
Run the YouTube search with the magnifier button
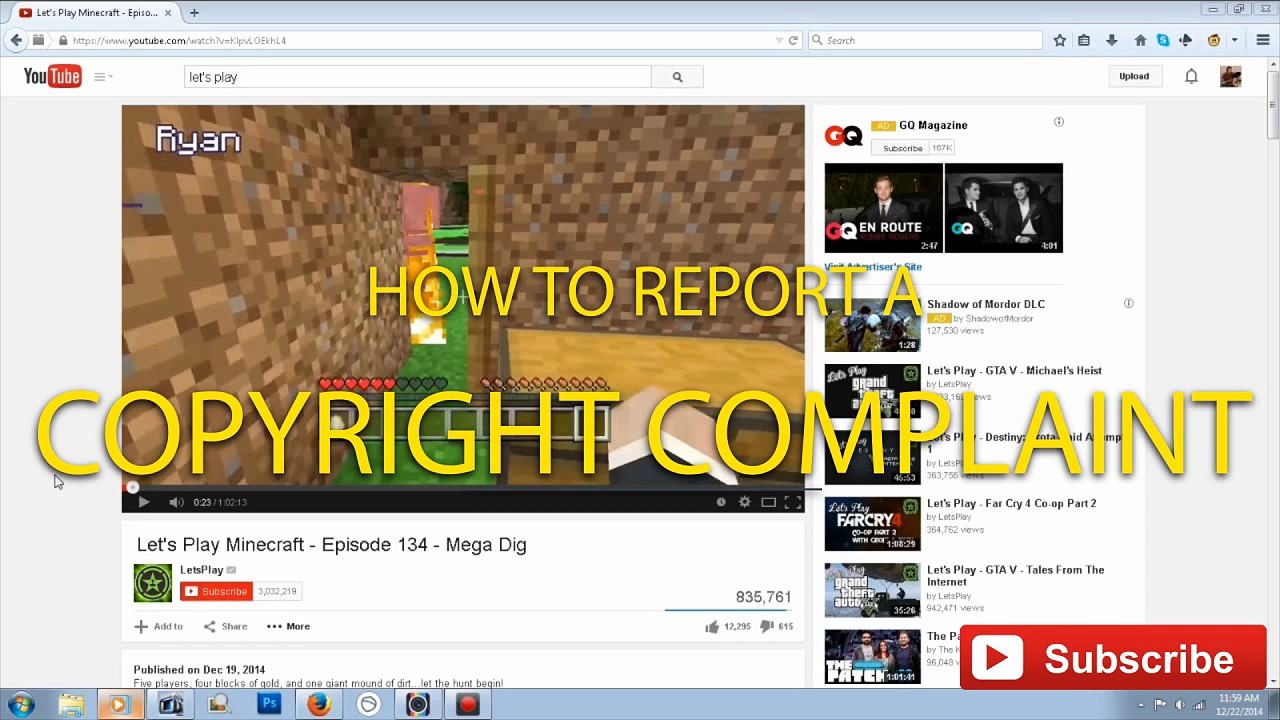click(x=677, y=77)
